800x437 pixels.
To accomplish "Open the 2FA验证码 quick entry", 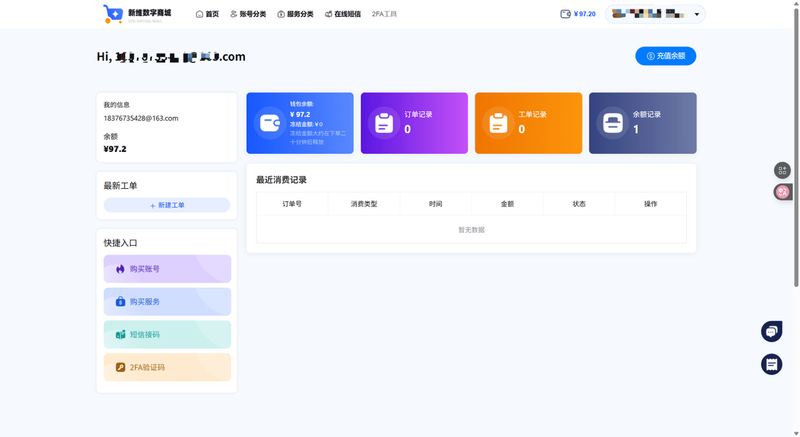I will click(167, 367).
